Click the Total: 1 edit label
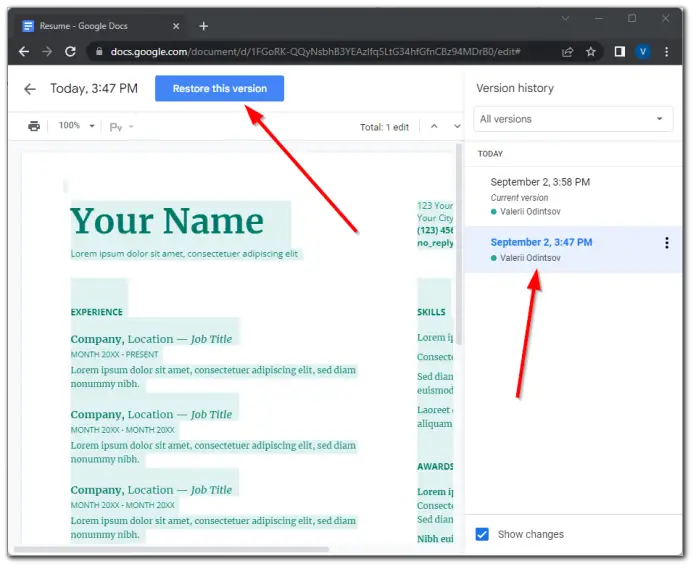Screen dimensions: 696x569 pyautogui.click(x=384, y=127)
